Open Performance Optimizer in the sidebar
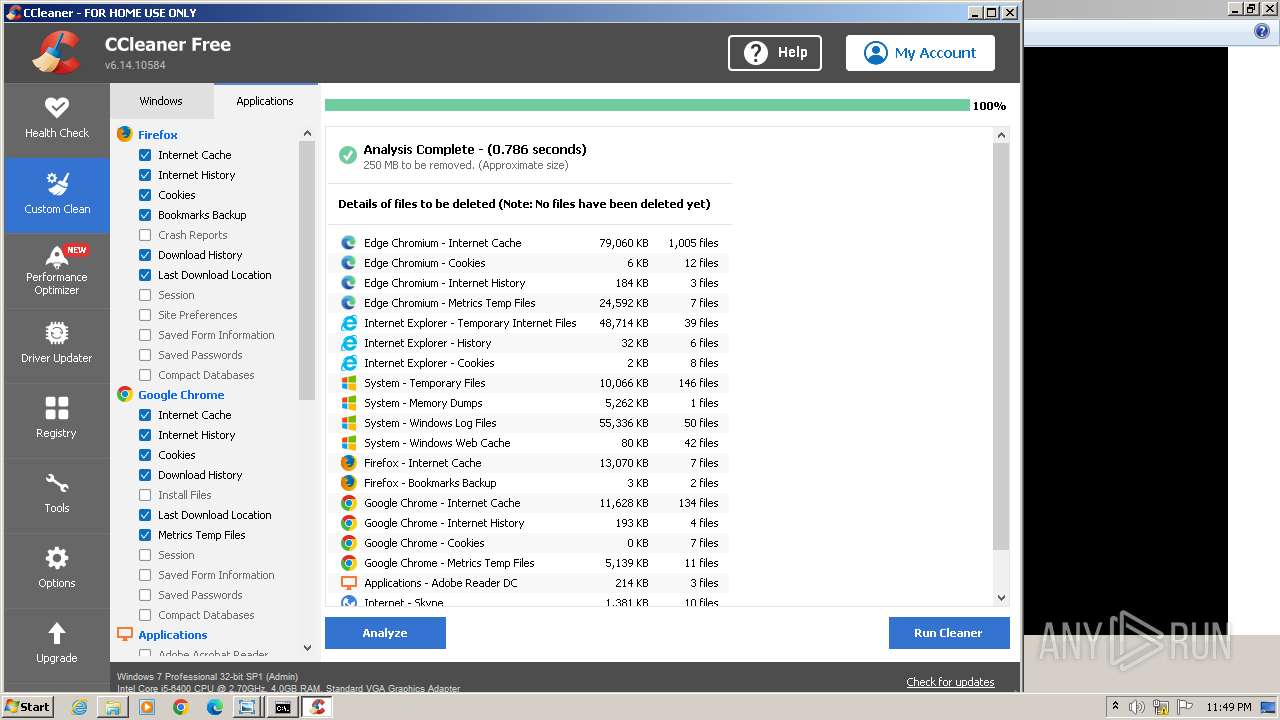This screenshot has height=720, width=1280. [57, 270]
